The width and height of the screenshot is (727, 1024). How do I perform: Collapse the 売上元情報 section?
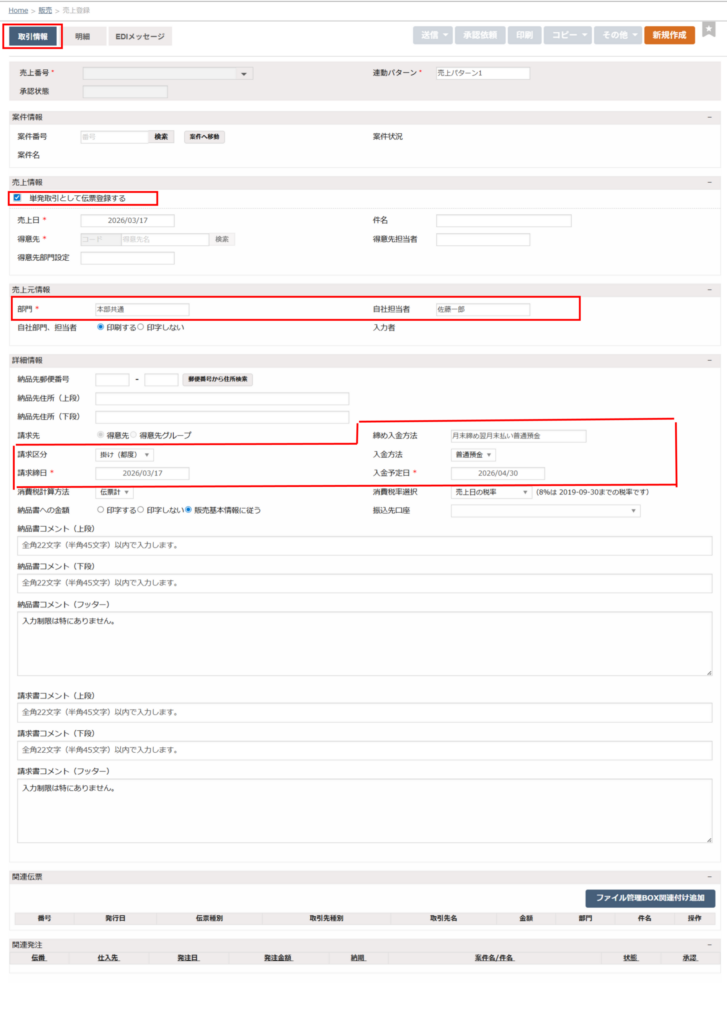click(709, 290)
